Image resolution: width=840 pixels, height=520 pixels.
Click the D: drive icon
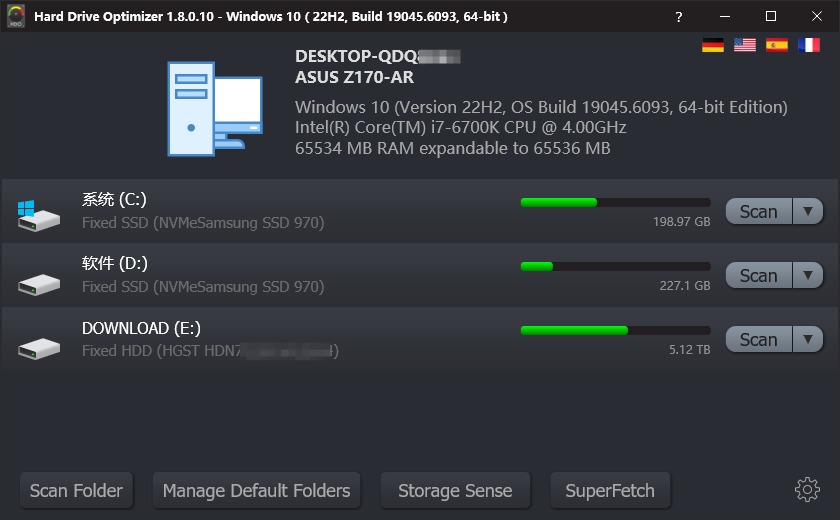39,284
